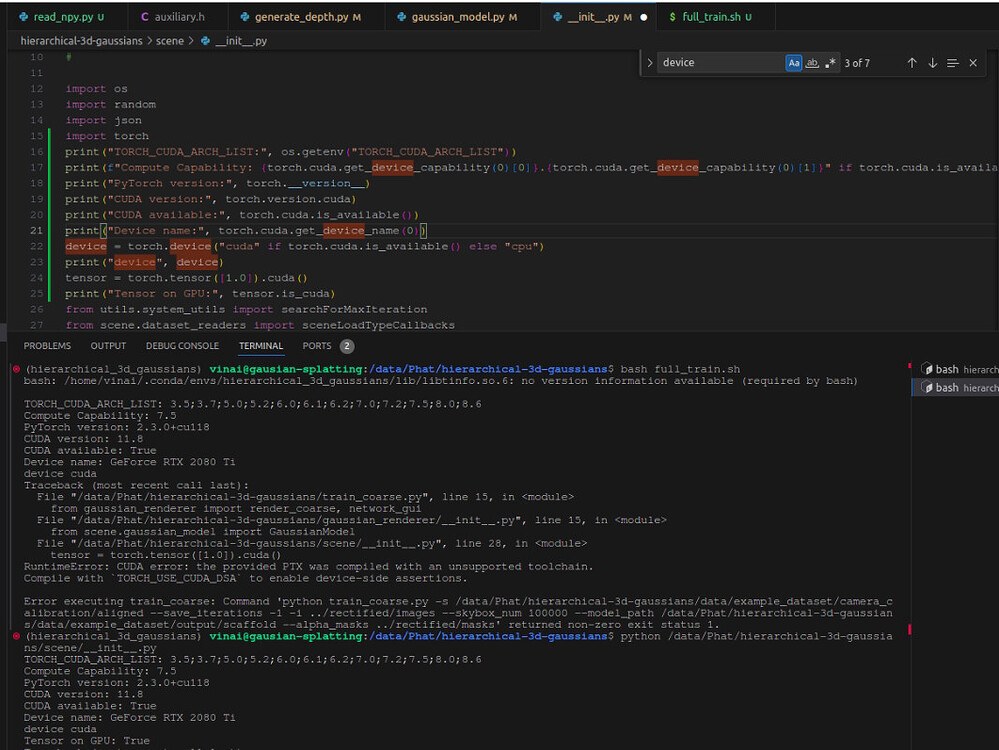
Task: Select the first bash terminal entry
Action: (954, 369)
